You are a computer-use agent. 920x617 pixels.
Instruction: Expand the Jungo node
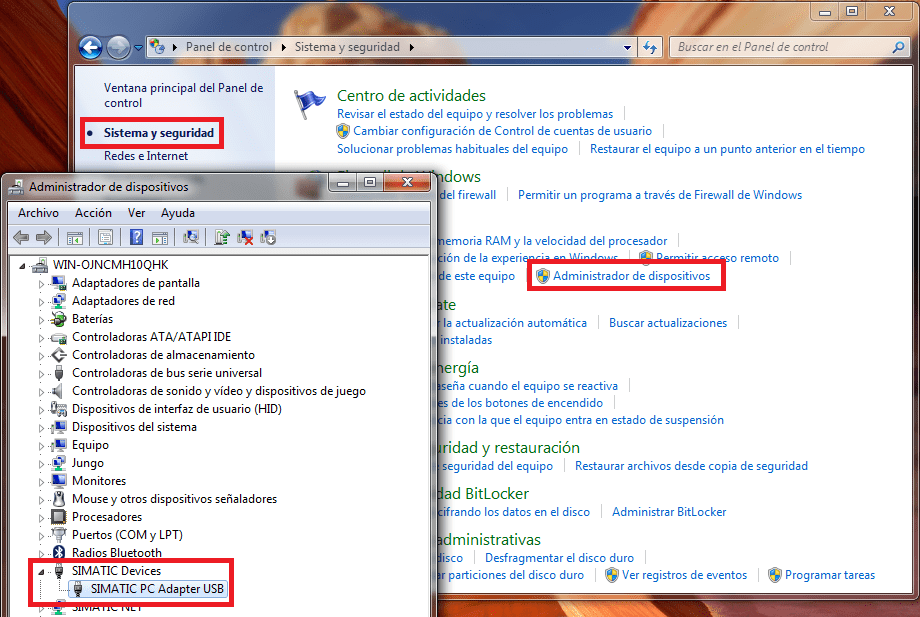pos(42,464)
